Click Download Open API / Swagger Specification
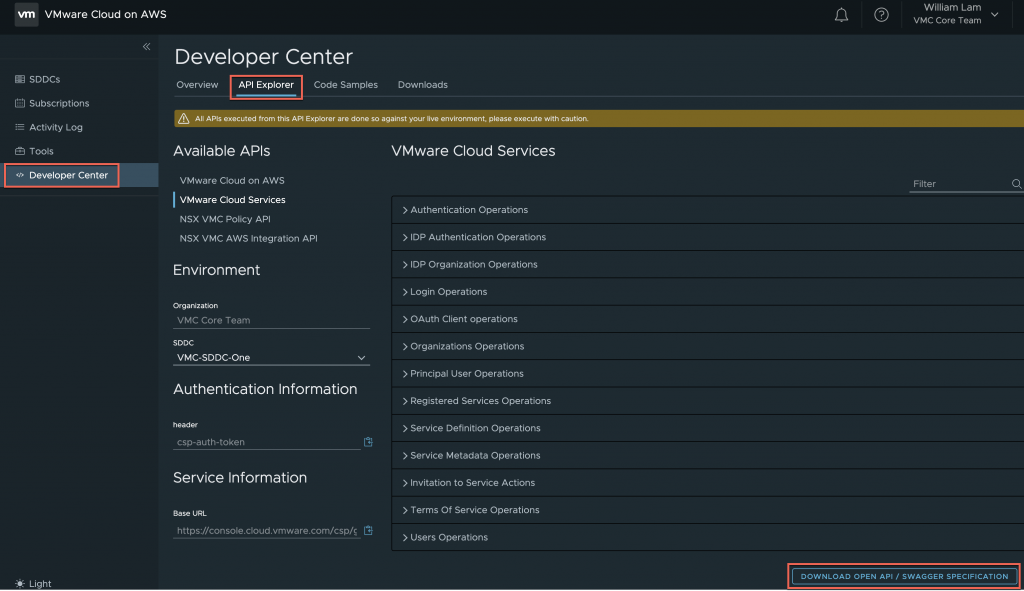 tap(904, 576)
